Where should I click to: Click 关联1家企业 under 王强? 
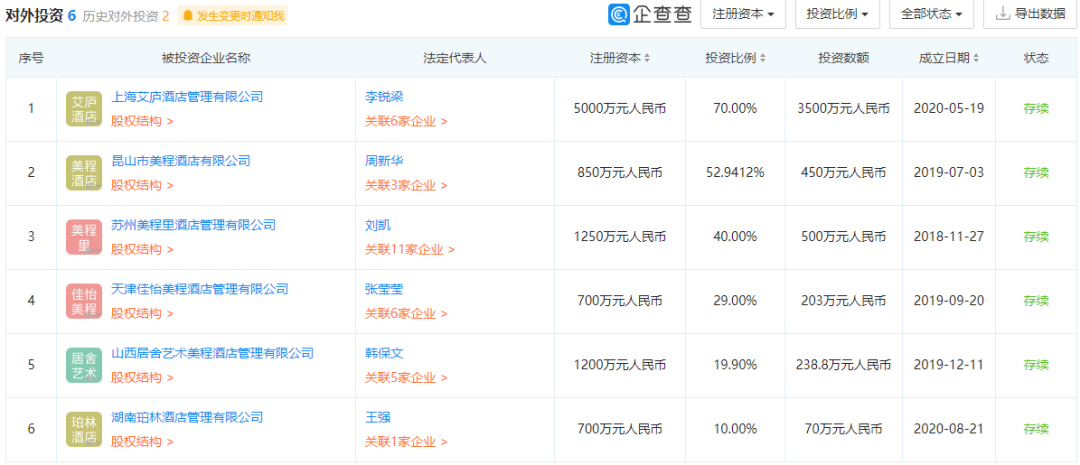406,442
